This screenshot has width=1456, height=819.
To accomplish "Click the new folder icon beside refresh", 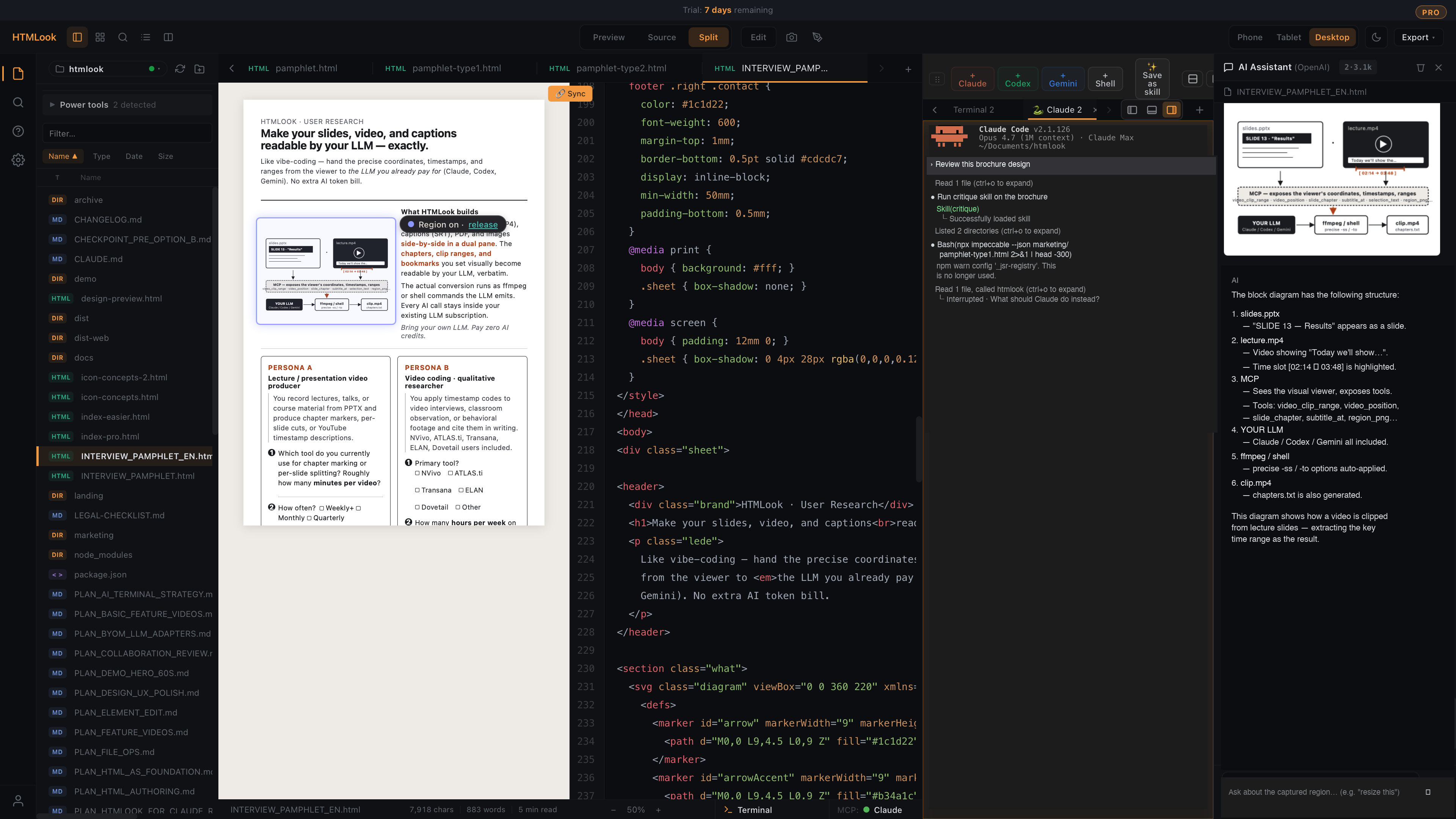I will pyautogui.click(x=199, y=69).
